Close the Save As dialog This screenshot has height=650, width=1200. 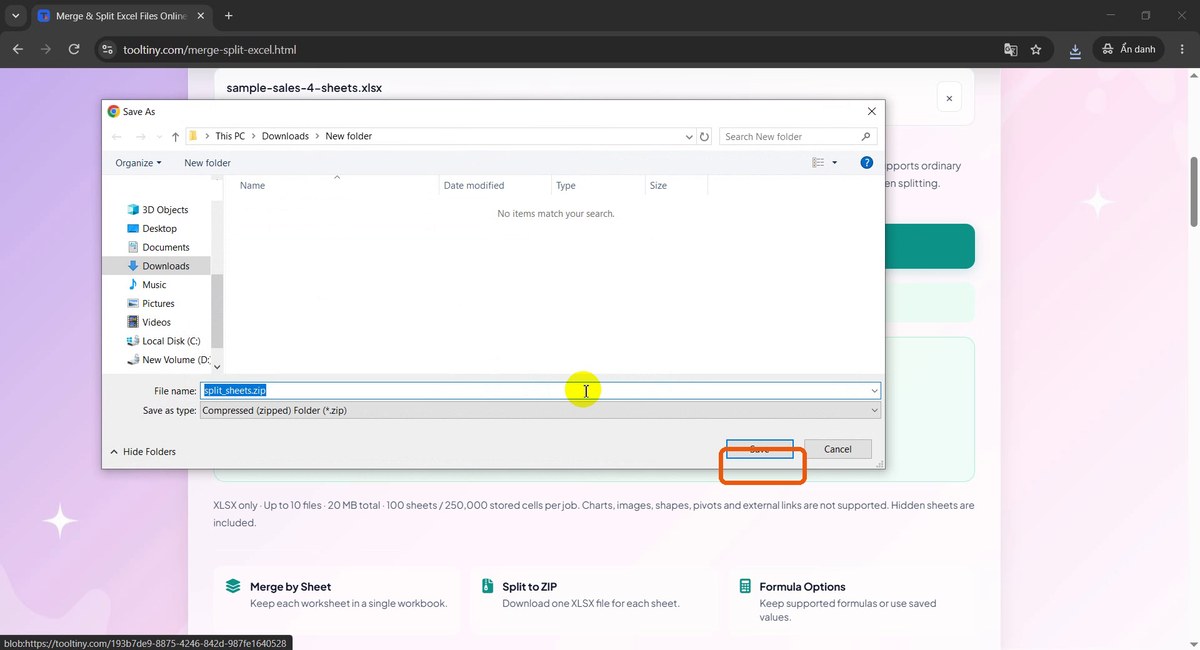[871, 112]
